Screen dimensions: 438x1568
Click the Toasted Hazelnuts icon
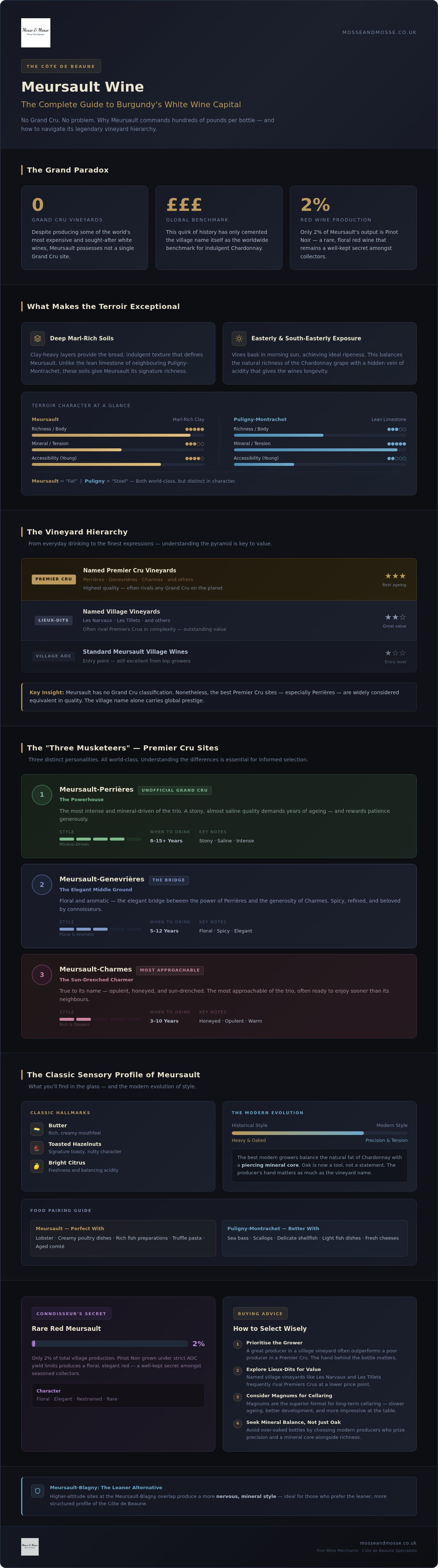click(x=36, y=1147)
